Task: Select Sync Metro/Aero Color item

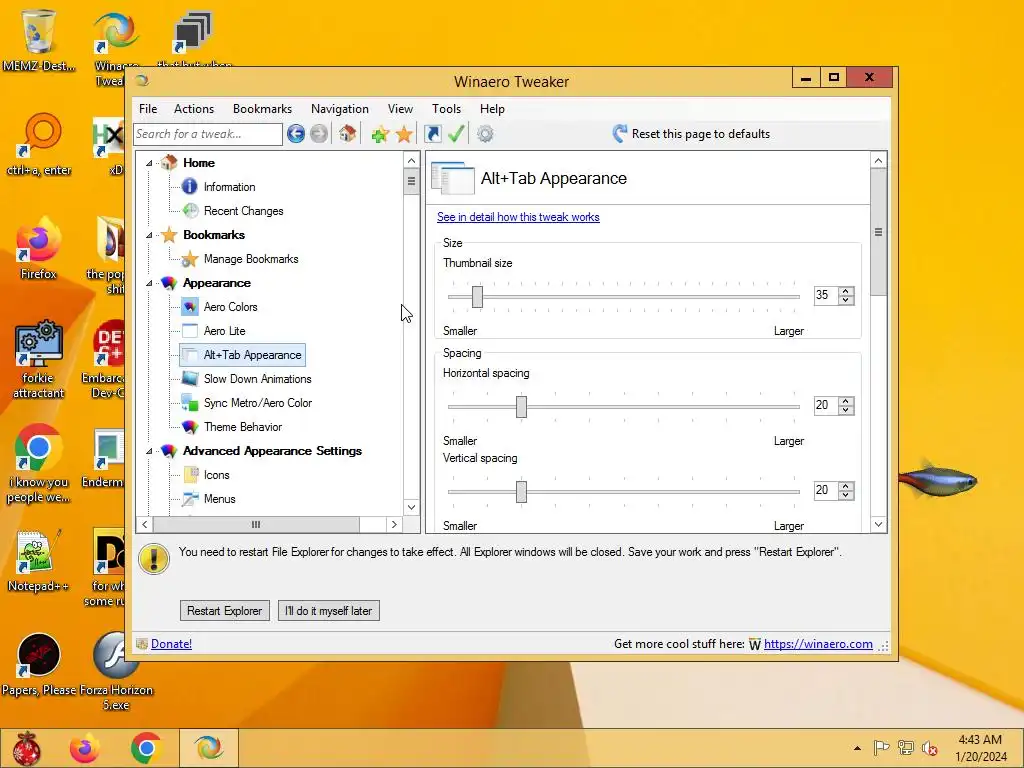Action: coord(257,403)
